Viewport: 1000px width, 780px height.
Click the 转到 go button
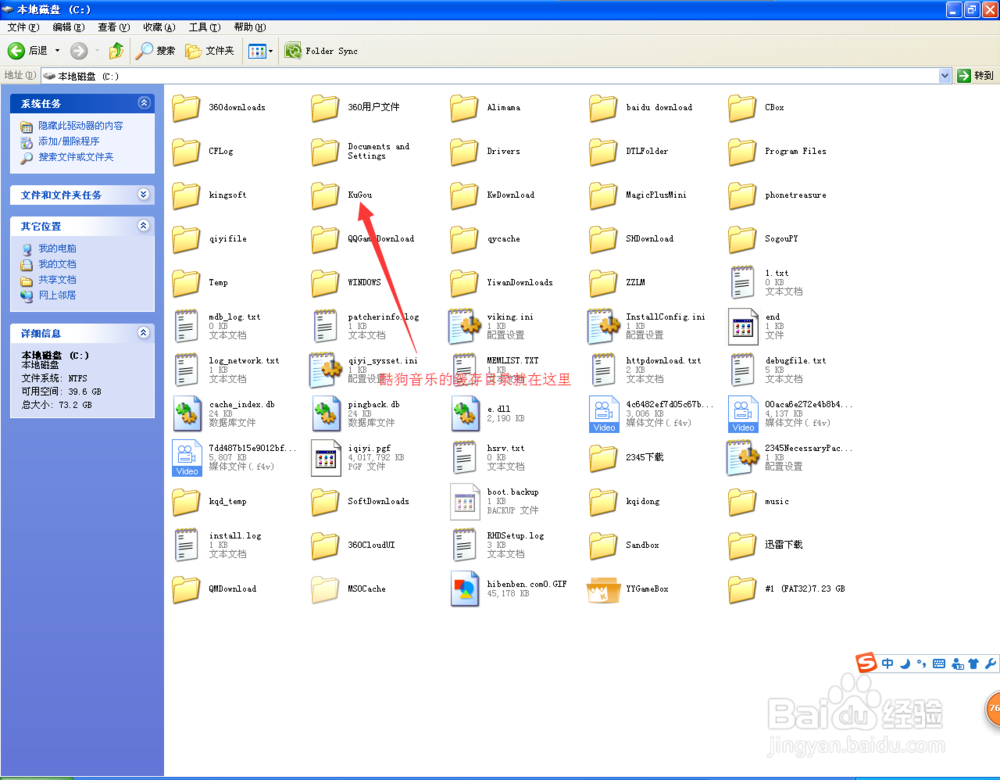click(x=975, y=76)
